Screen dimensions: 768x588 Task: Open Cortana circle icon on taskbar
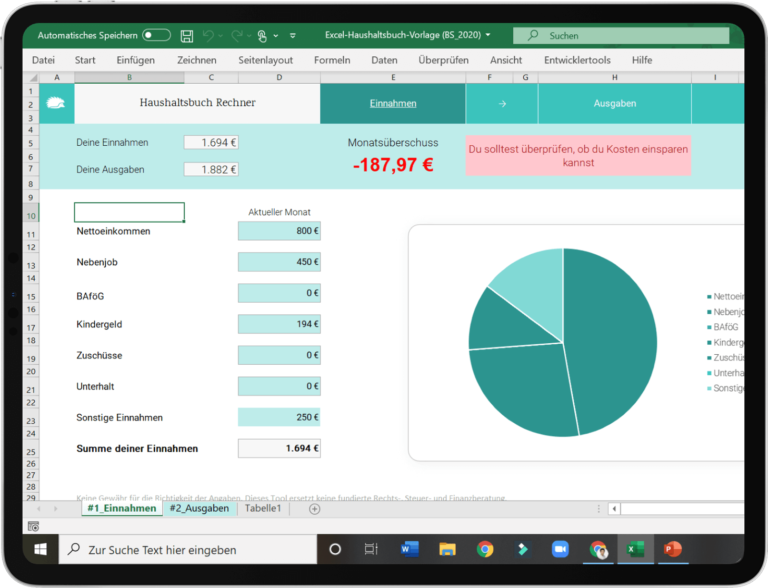(335, 549)
